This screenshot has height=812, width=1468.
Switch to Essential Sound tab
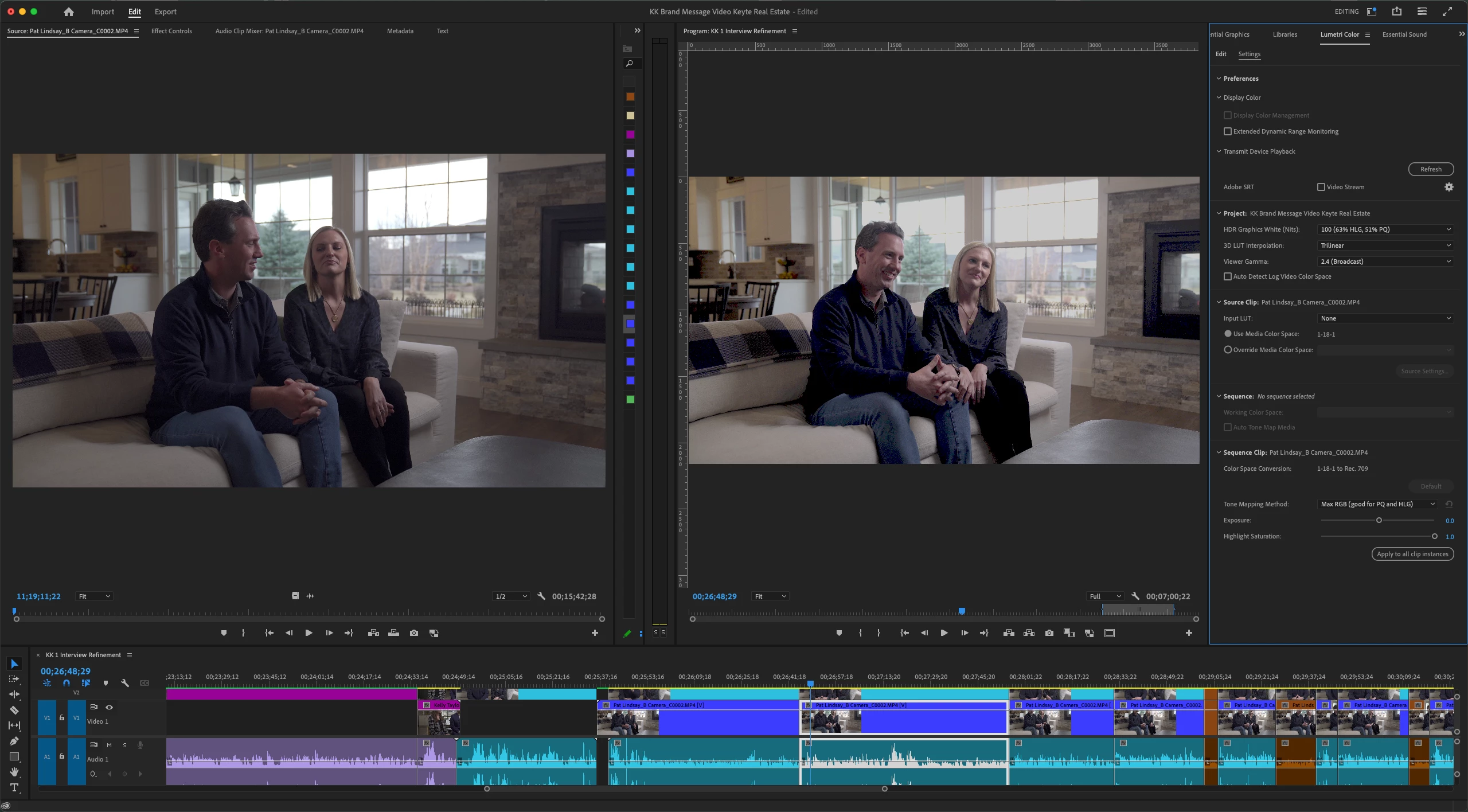1404,34
